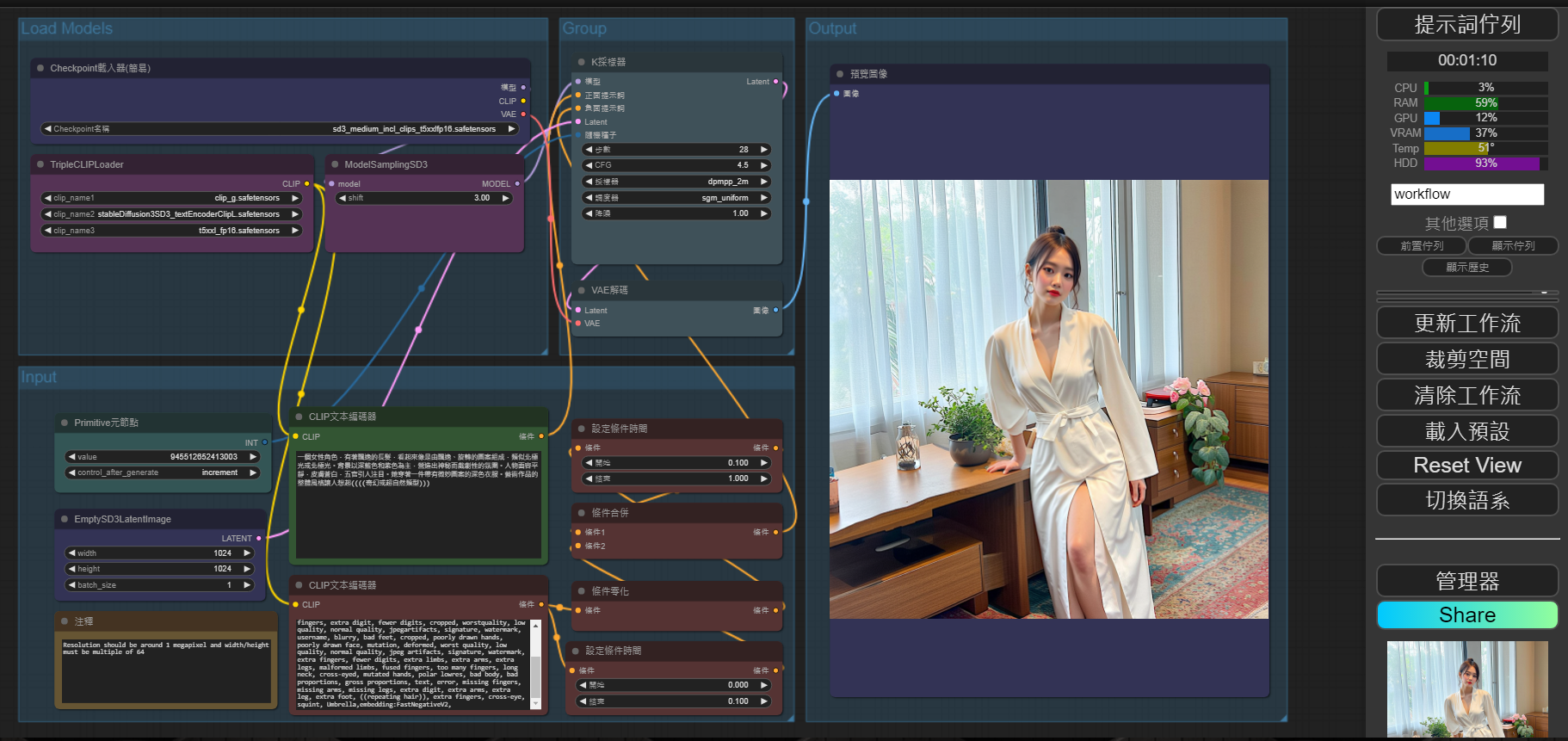Toggle collapse on the EmptySD3LatentImage node

pos(65,519)
